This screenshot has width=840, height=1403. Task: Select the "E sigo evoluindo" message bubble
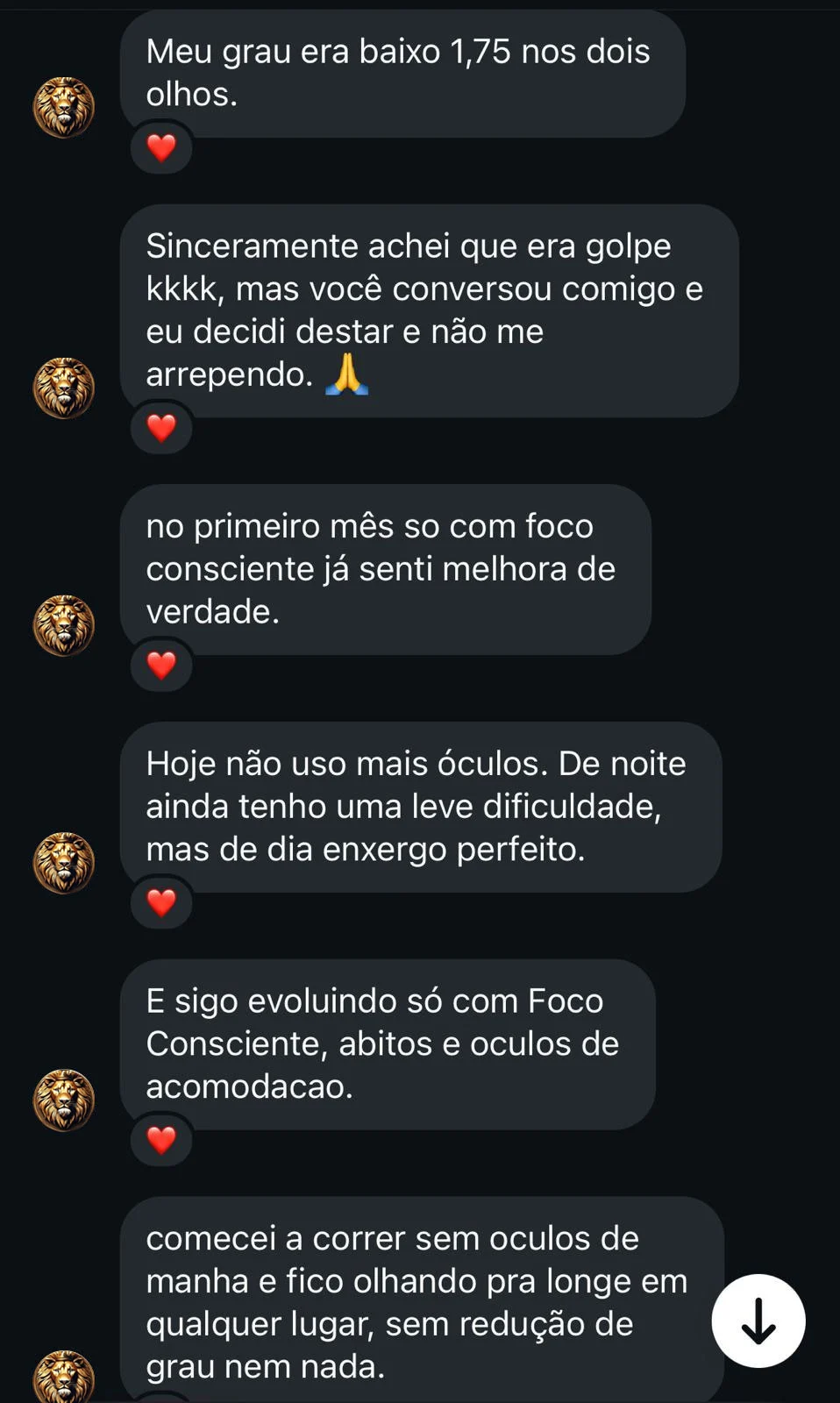387,1043
